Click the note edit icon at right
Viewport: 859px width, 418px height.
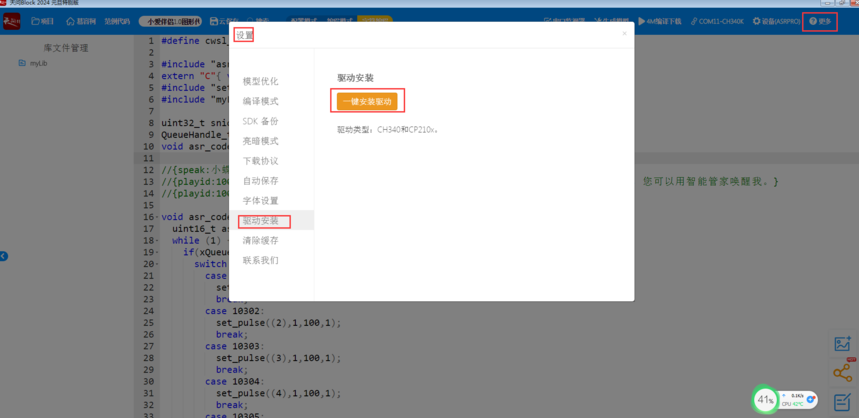click(842, 403)
